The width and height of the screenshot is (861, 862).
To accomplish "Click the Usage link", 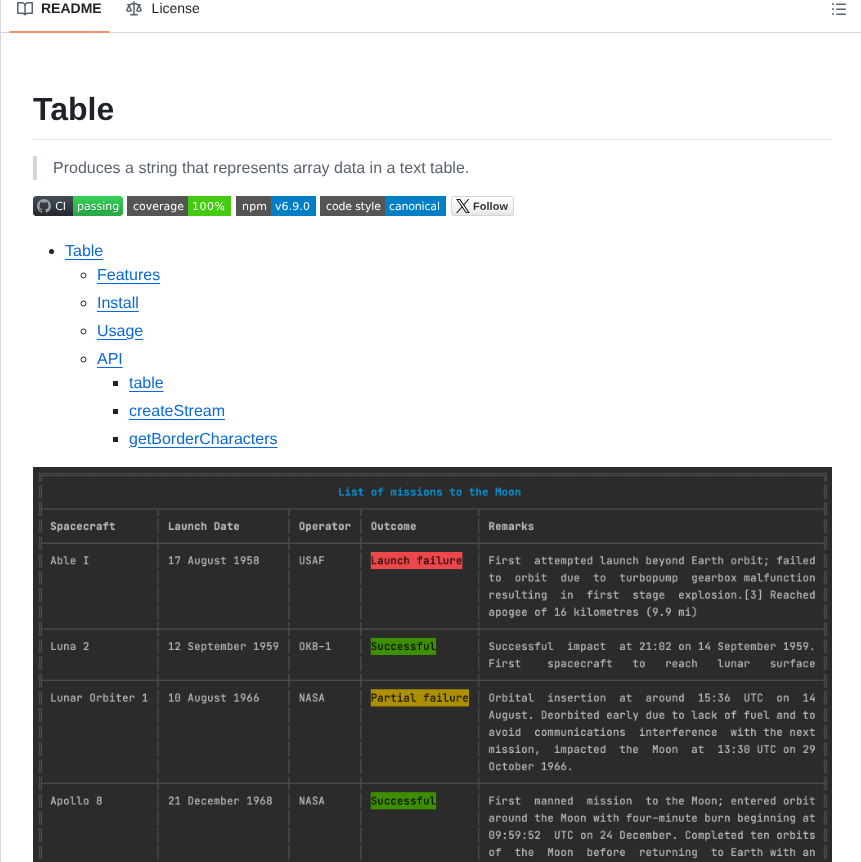I will [119, 331].
